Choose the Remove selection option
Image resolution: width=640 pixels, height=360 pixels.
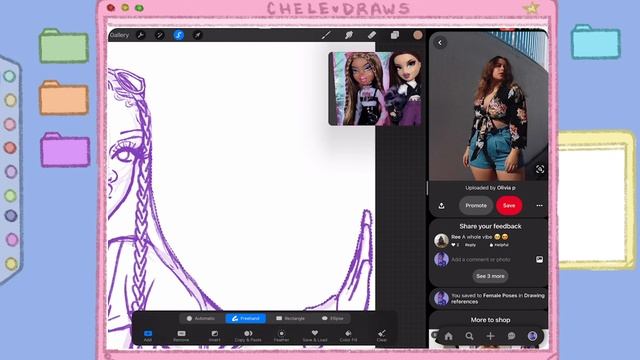(181, 336)
